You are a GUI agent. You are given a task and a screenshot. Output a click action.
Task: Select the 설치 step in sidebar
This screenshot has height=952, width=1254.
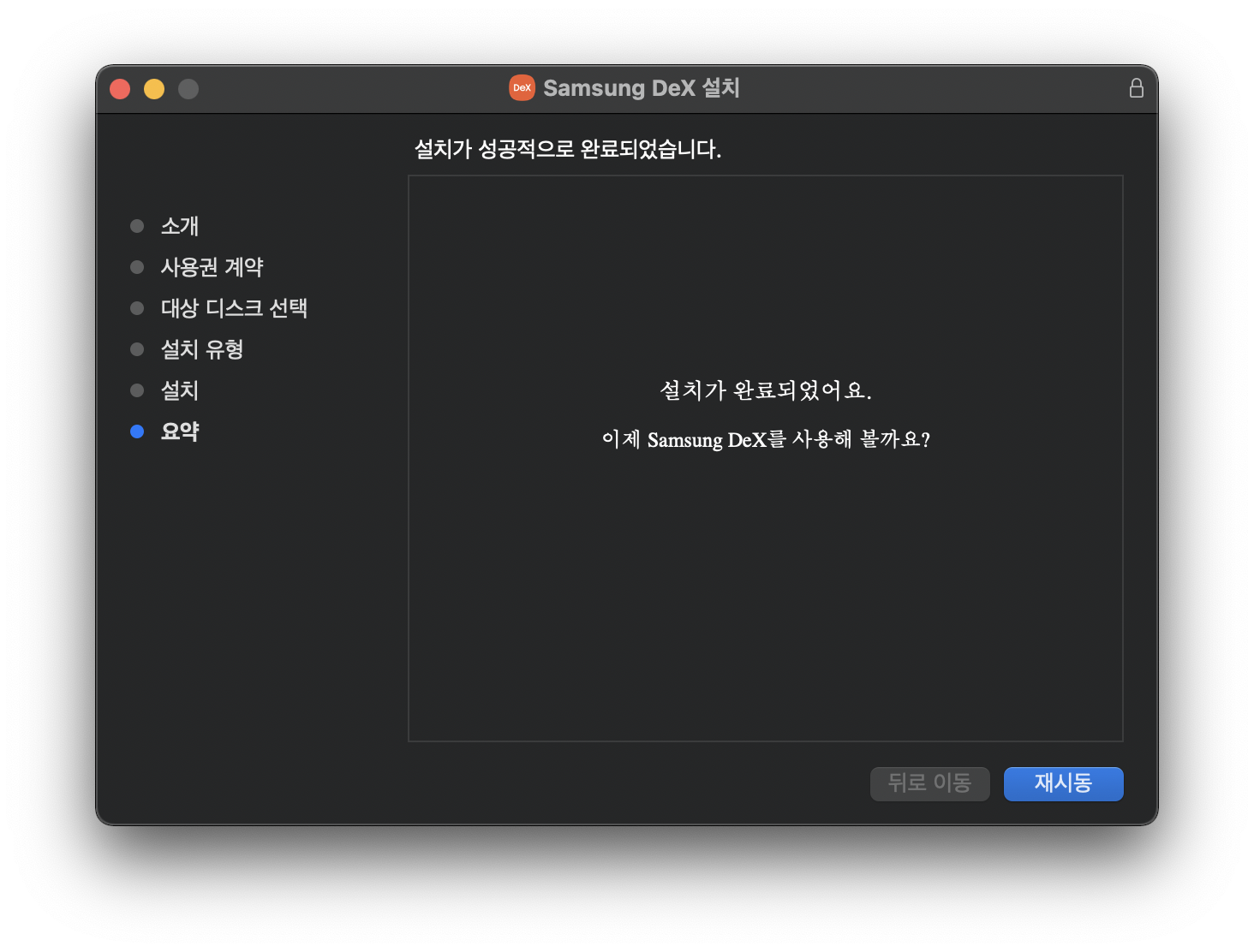tap(180, 390)
